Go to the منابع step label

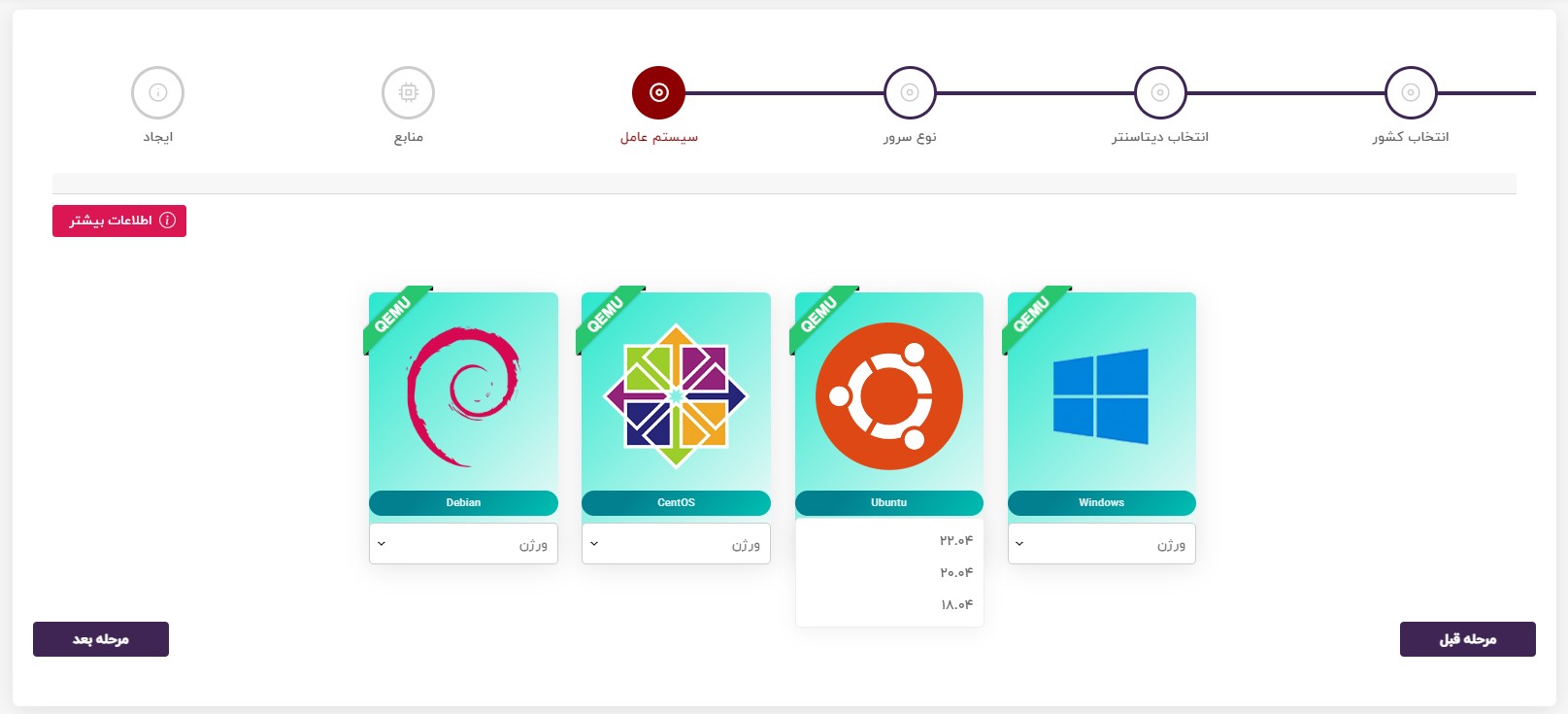pos(409,137)
